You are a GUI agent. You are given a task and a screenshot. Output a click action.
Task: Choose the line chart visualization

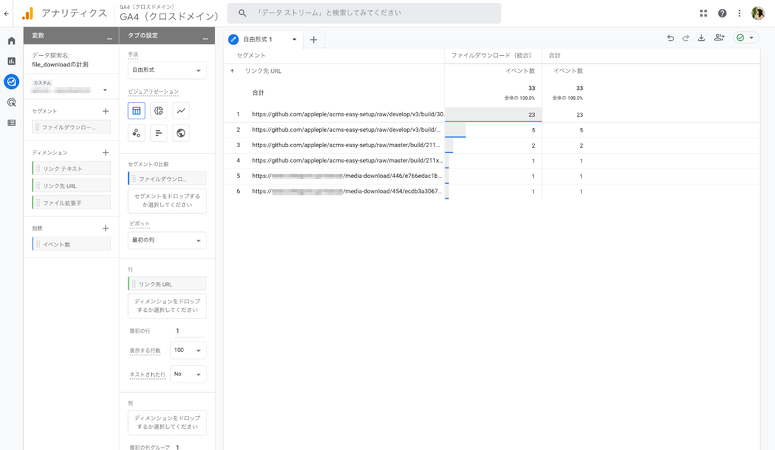(x=181, y=111)
